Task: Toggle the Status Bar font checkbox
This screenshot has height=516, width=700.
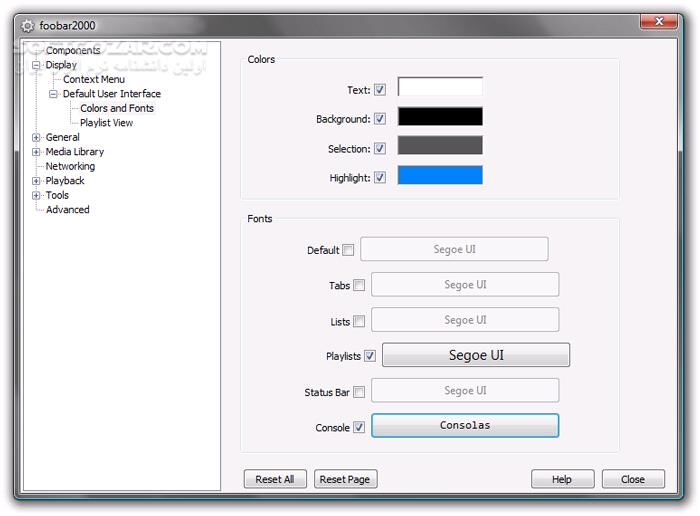Action: 359,392
